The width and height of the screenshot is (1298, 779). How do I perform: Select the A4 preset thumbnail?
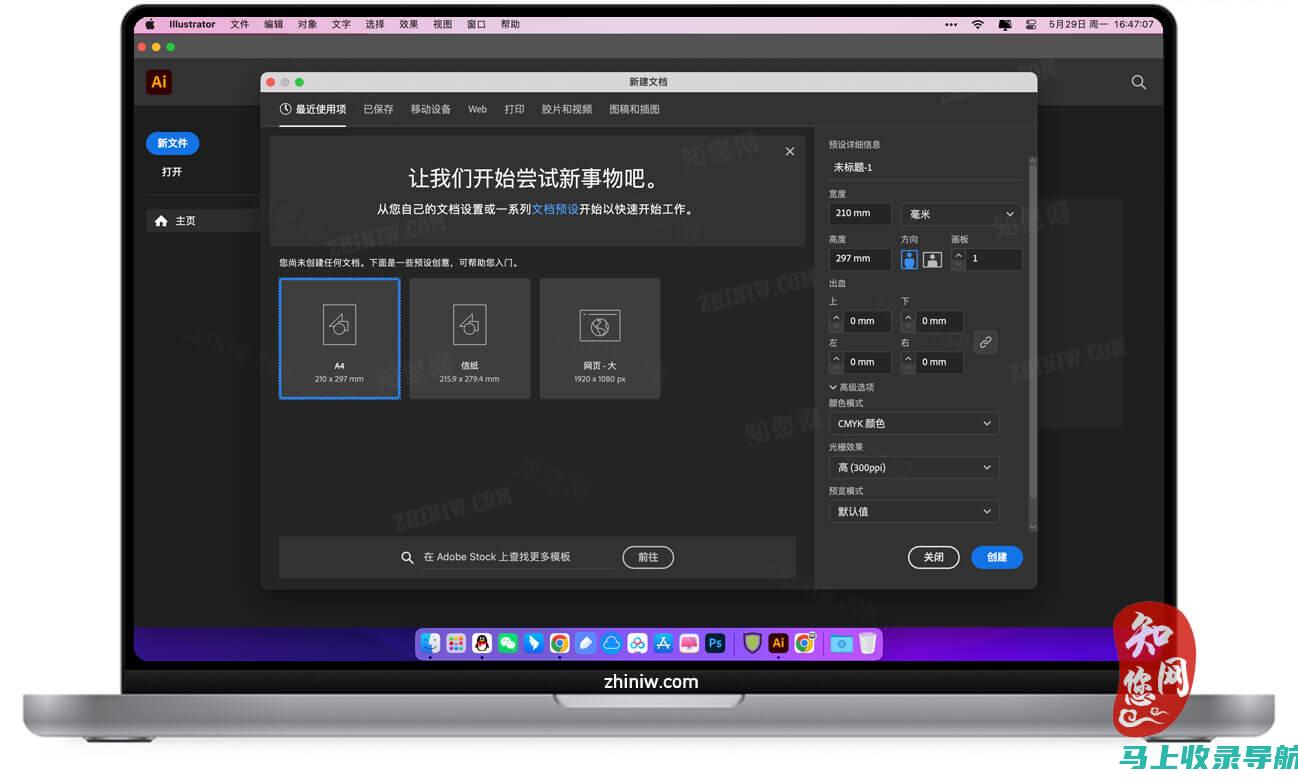pyautogui.click(x=340, y=338)
